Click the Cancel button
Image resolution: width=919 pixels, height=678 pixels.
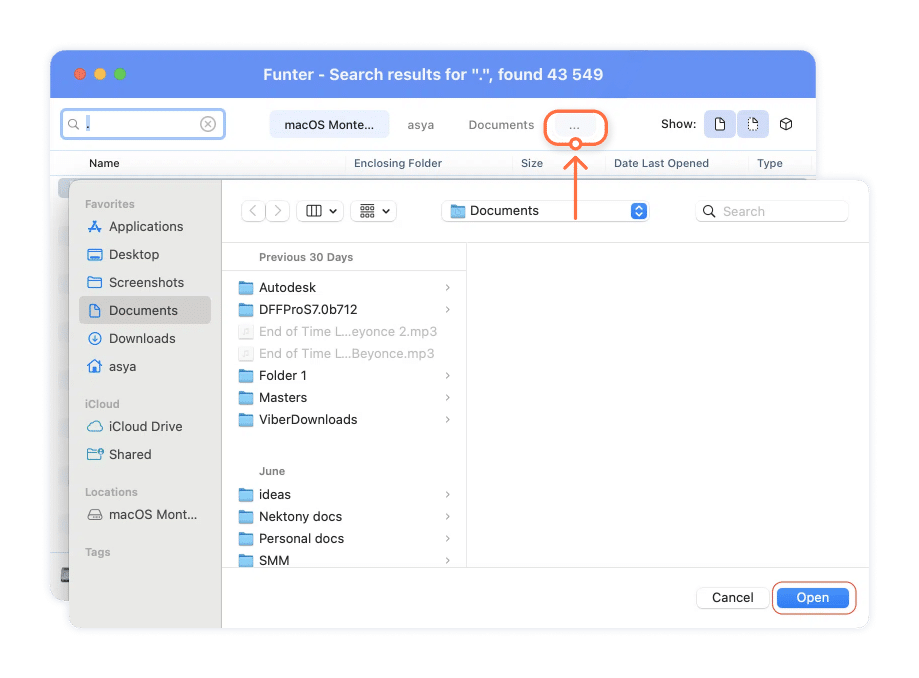733,598
